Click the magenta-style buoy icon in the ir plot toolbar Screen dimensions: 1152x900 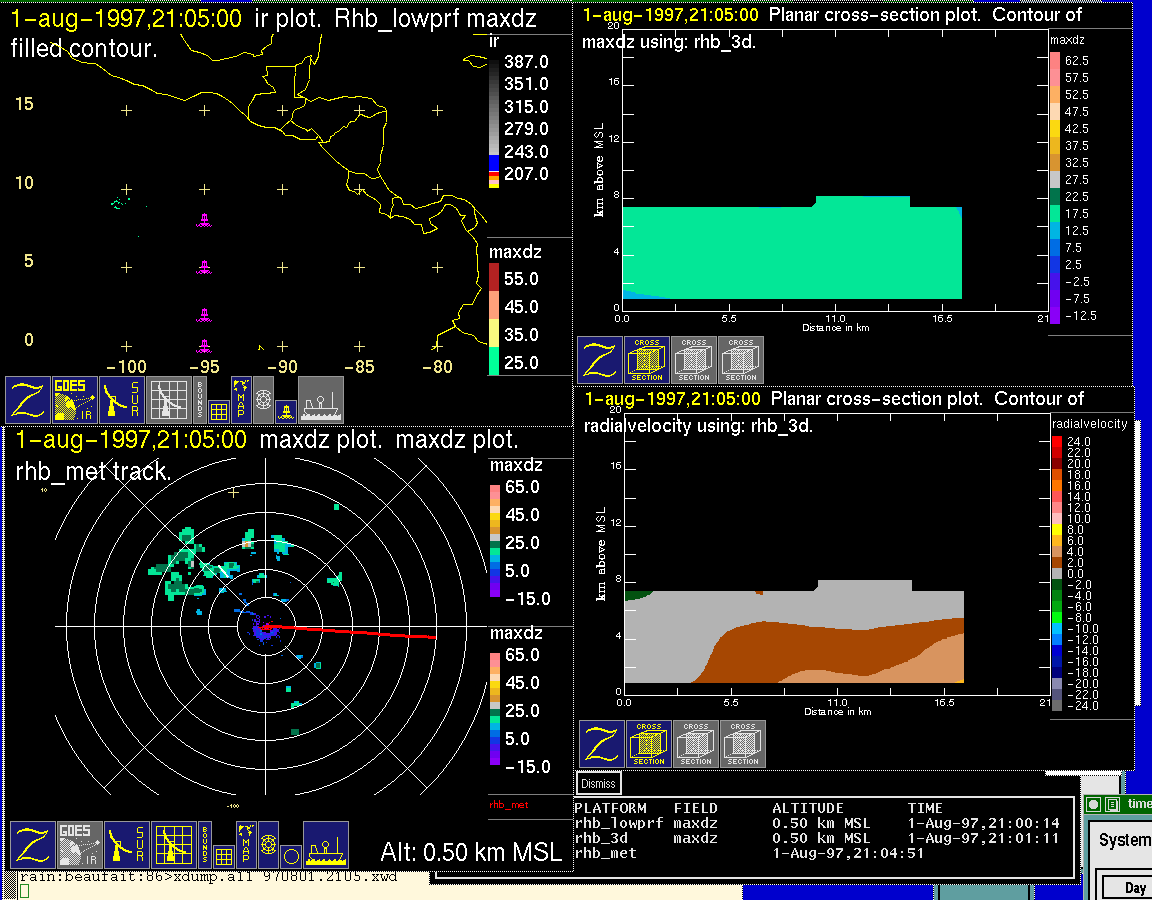[x=284, y=409]
